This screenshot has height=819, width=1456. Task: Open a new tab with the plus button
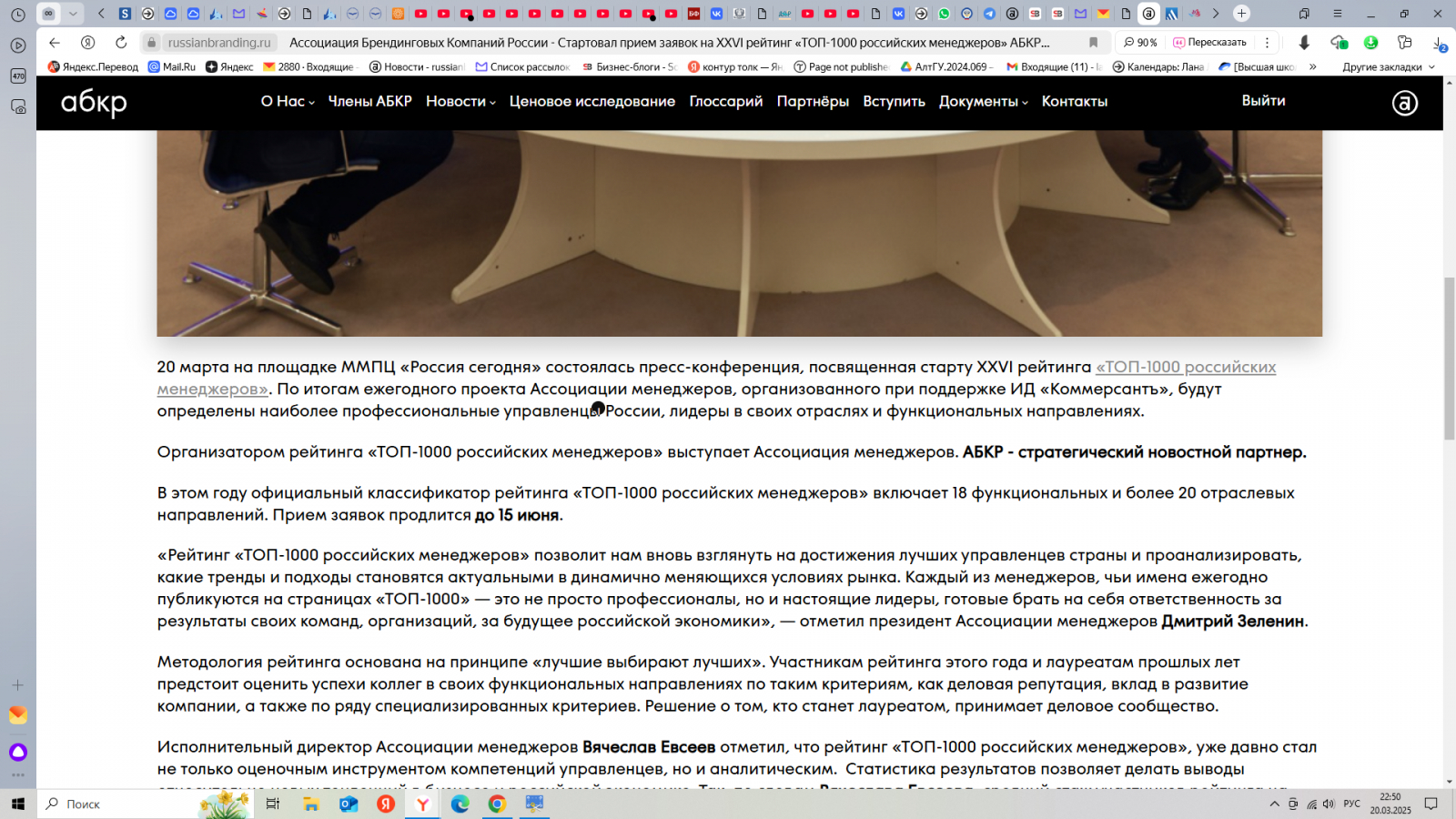click(x=1241, y=14)
